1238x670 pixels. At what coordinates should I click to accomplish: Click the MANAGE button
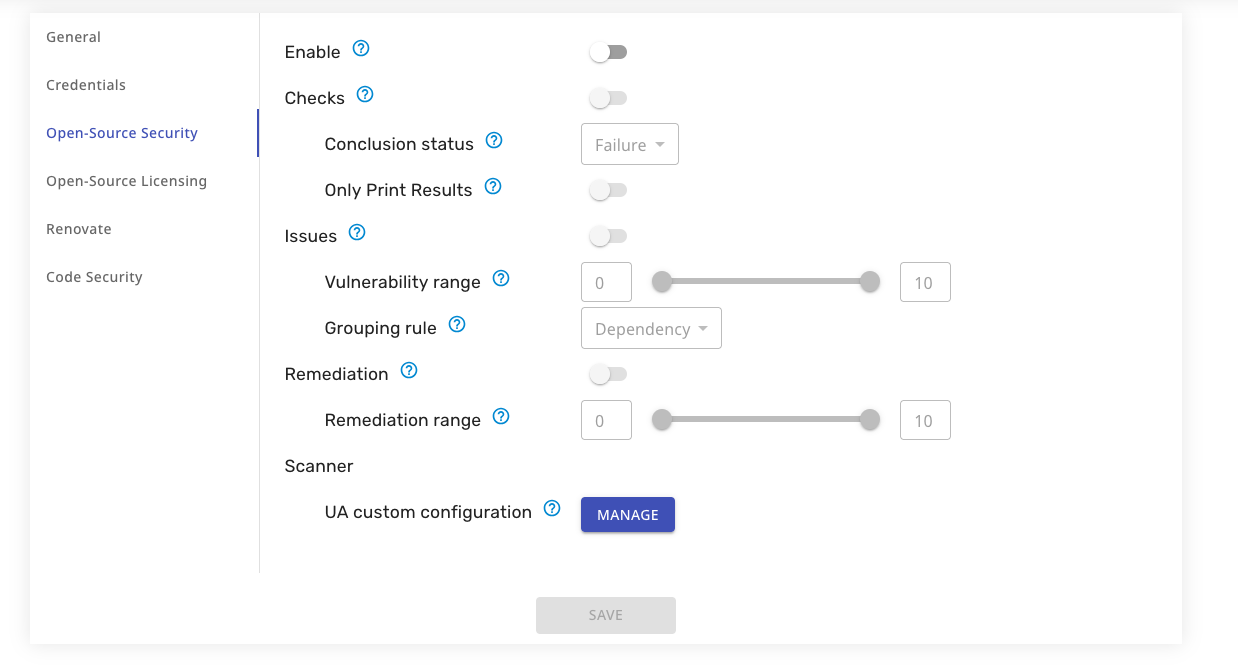click(628, 515)
